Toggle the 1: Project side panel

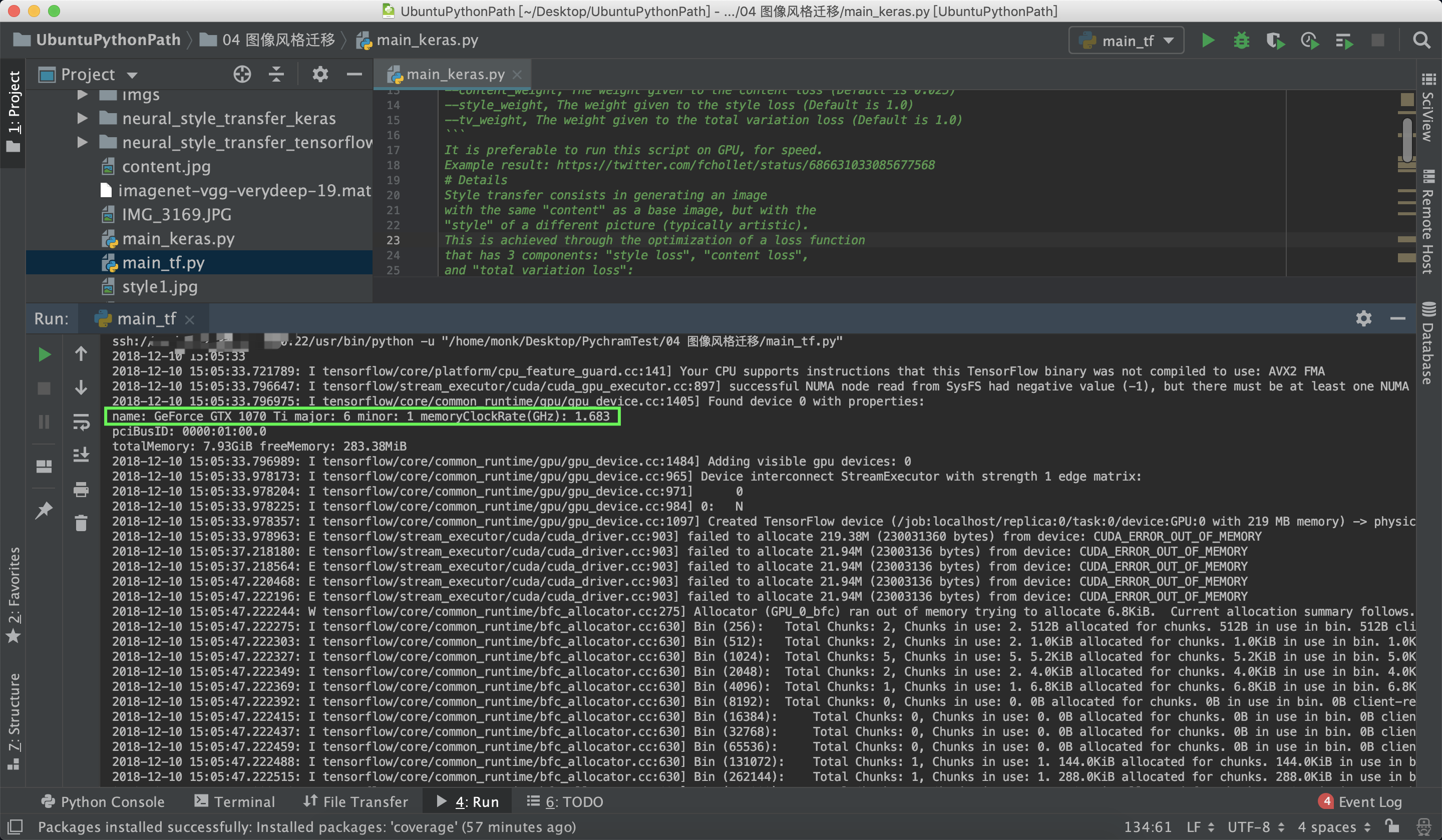pyautogui.click(x=14, y=112)
